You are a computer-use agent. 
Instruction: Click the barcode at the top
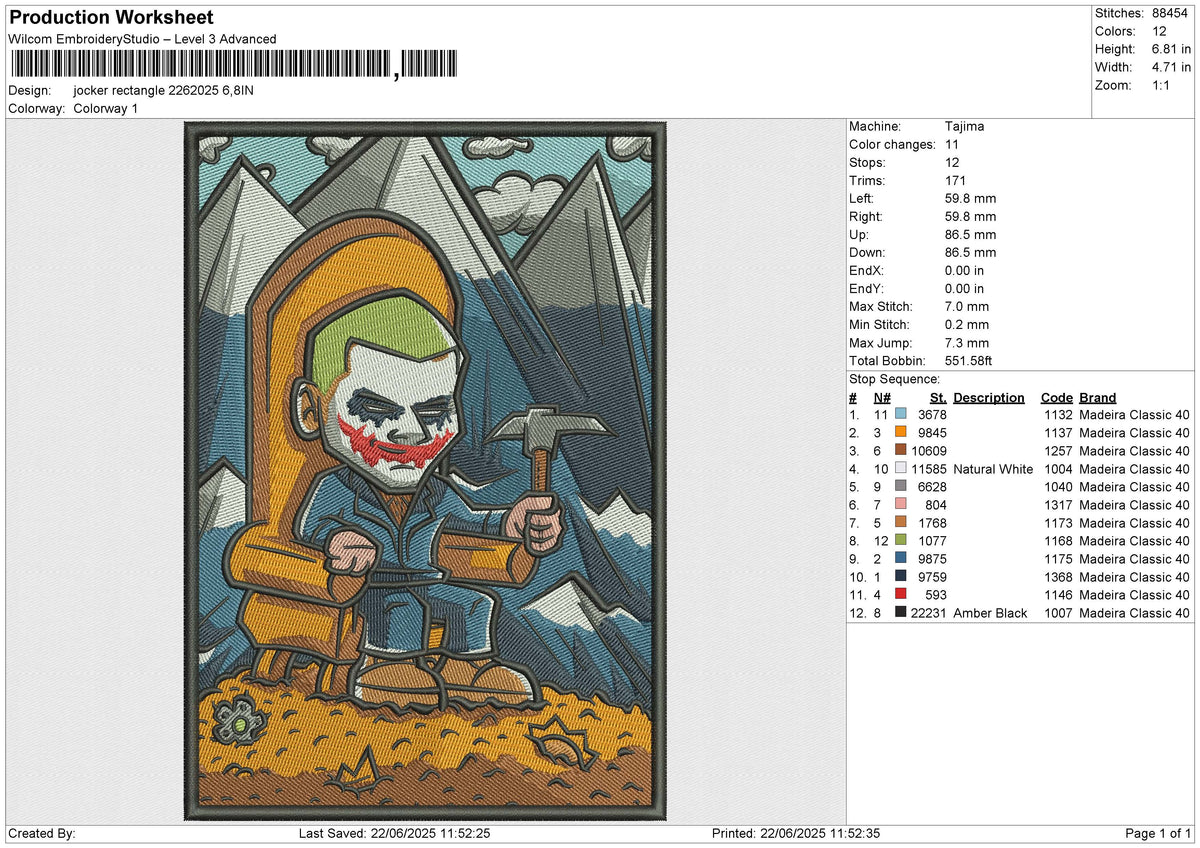[x=233, y=65]
